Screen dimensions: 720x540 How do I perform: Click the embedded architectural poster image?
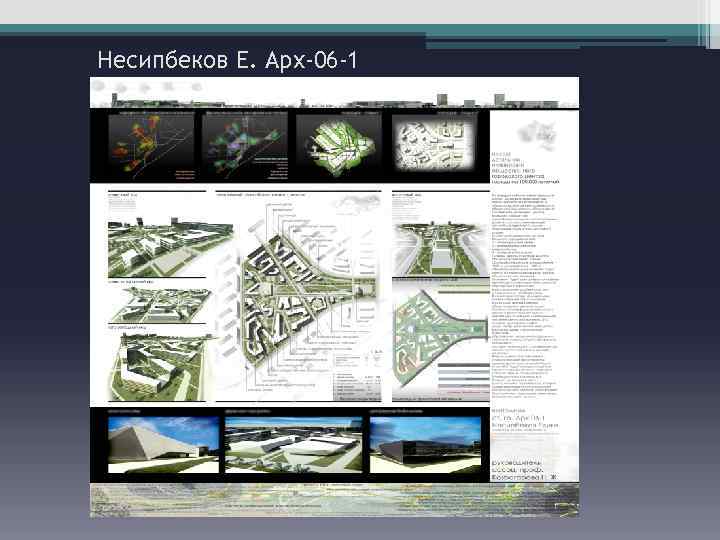(x=334, y=298)
